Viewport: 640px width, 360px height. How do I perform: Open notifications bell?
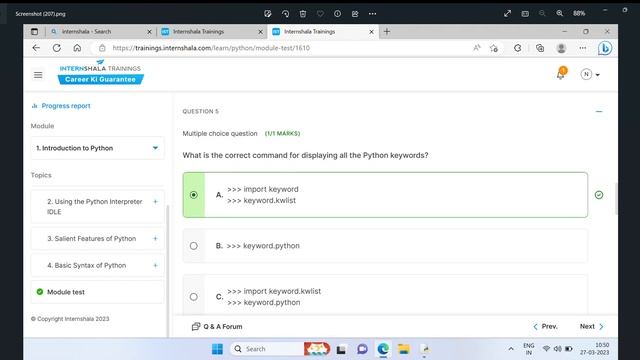point(561,73)
